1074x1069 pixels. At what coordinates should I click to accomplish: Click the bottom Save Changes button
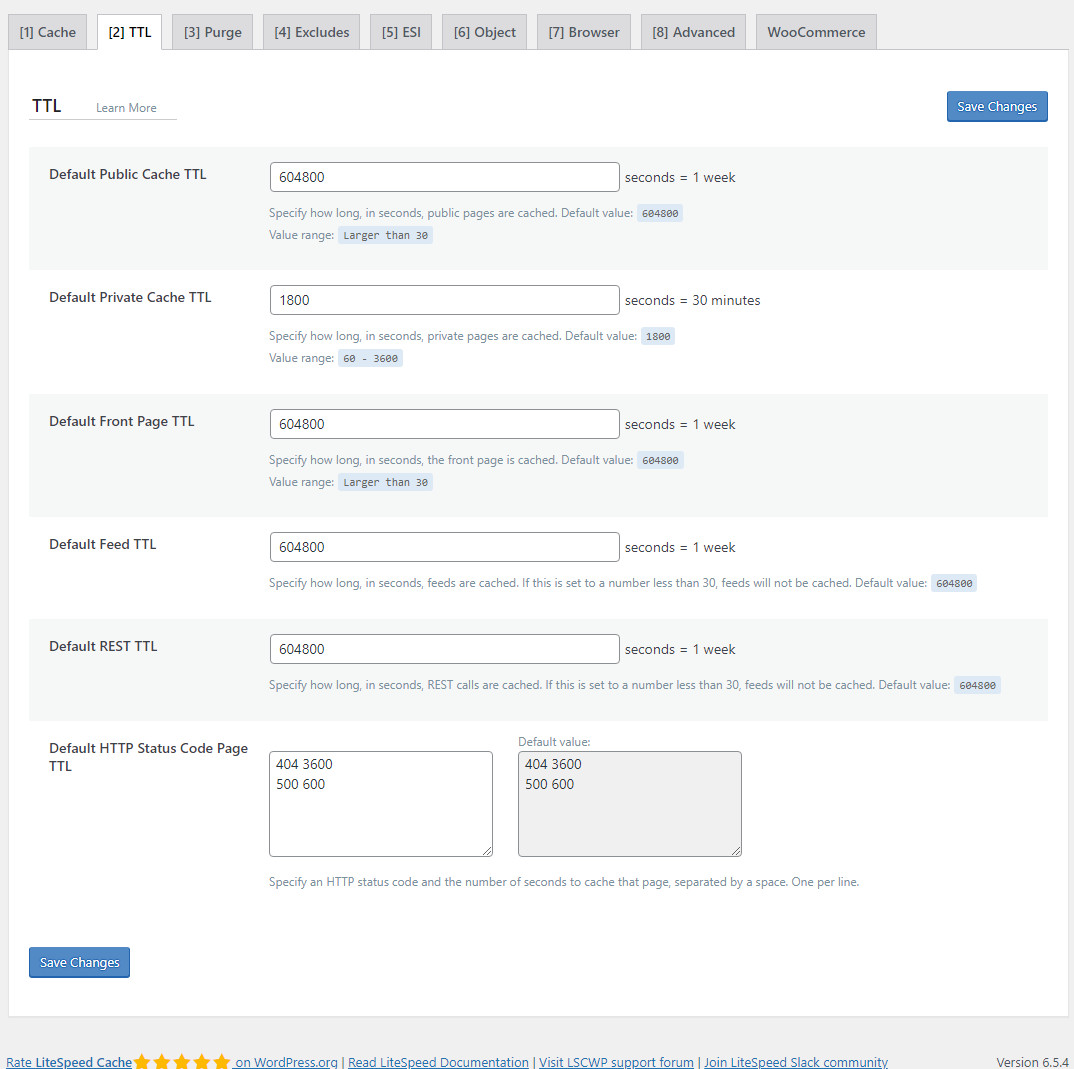(79, 962)
